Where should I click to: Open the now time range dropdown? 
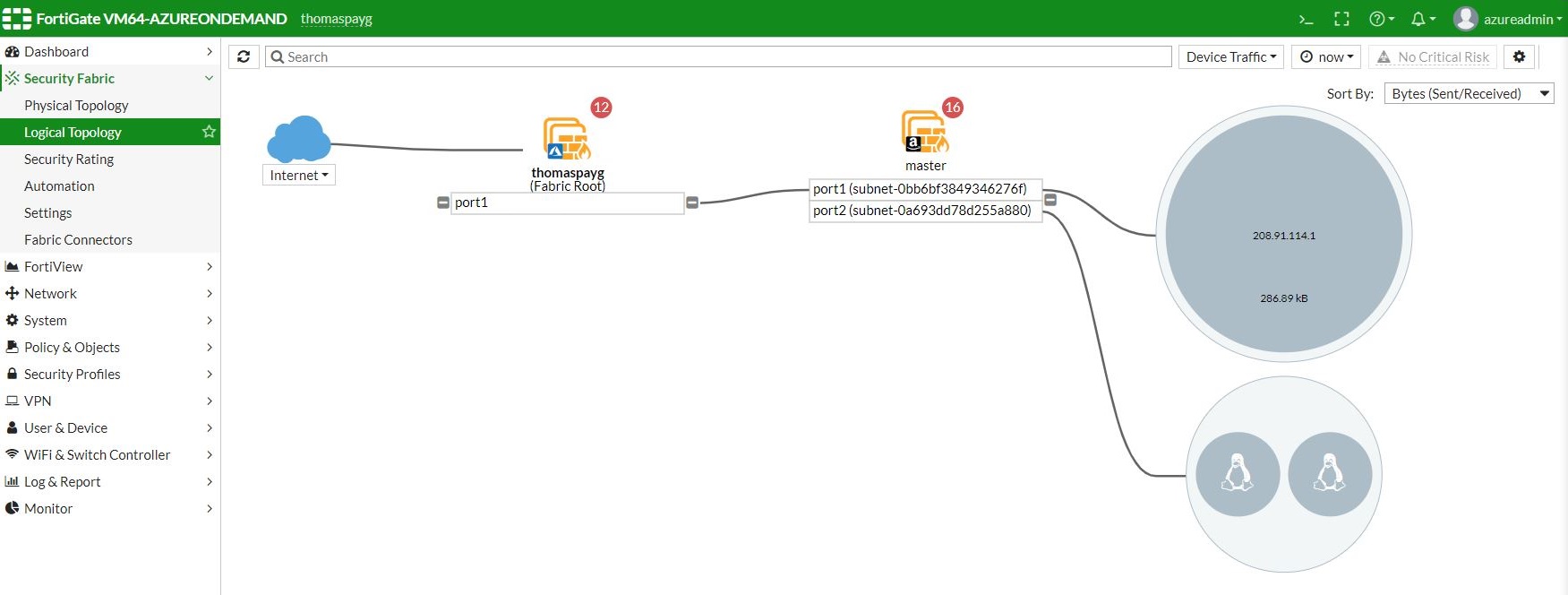point(1326,56)
